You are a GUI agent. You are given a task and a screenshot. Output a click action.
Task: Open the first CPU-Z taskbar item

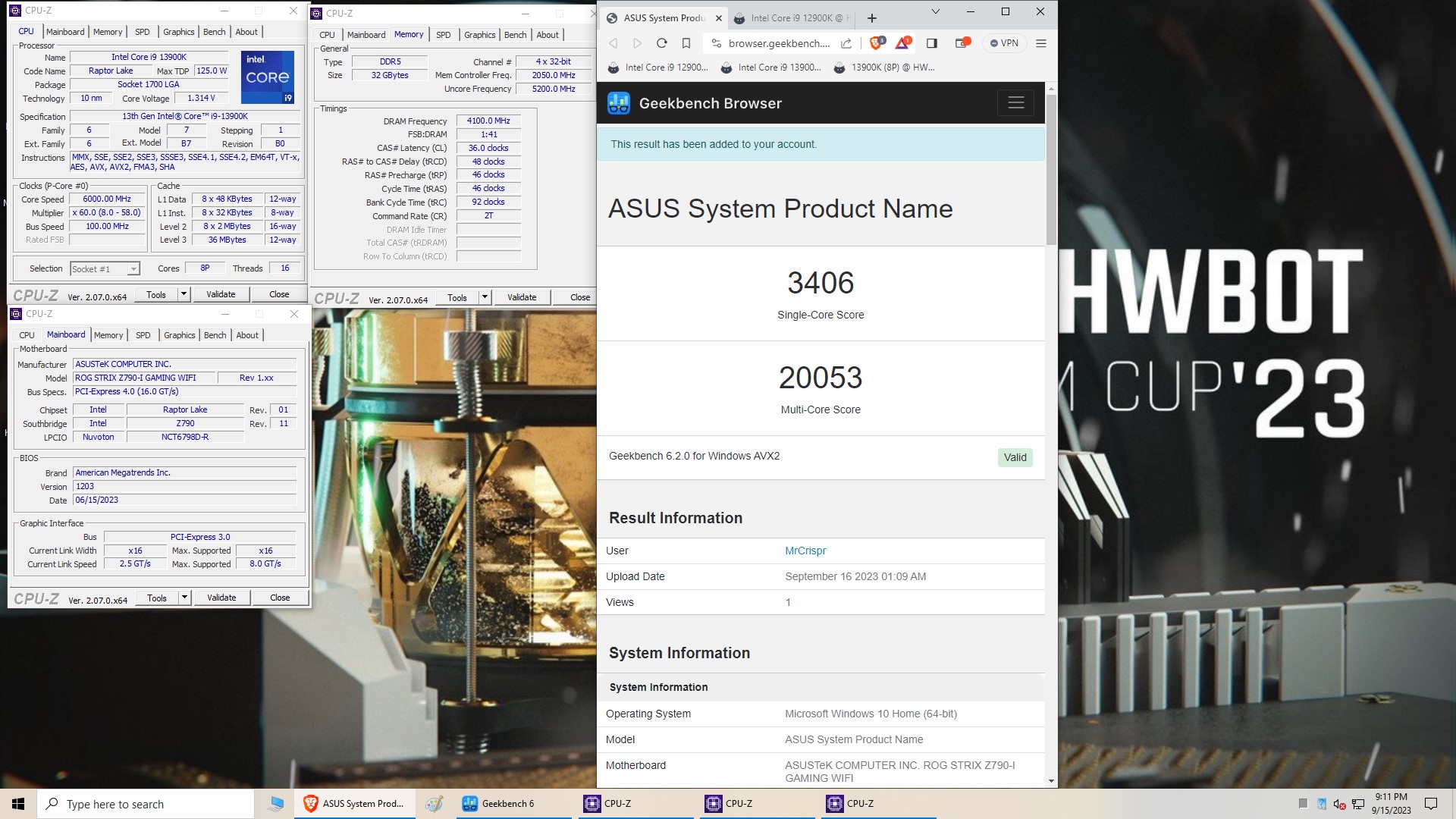coord(635,804)
